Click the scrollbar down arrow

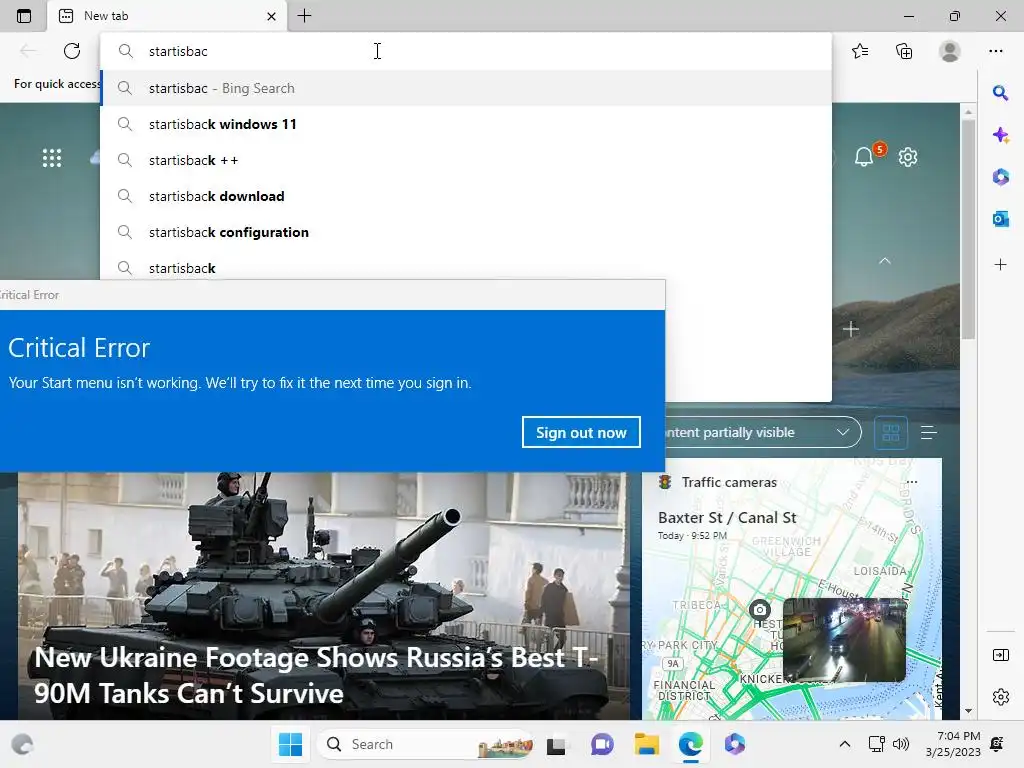968,711
